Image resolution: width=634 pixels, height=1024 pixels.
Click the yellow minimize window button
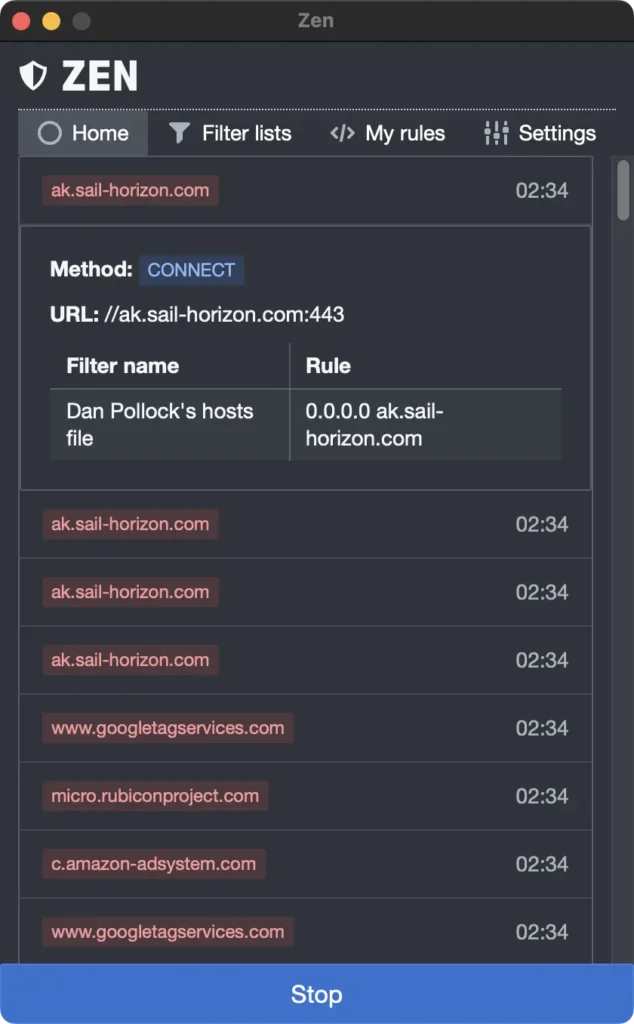click(51, 21)
